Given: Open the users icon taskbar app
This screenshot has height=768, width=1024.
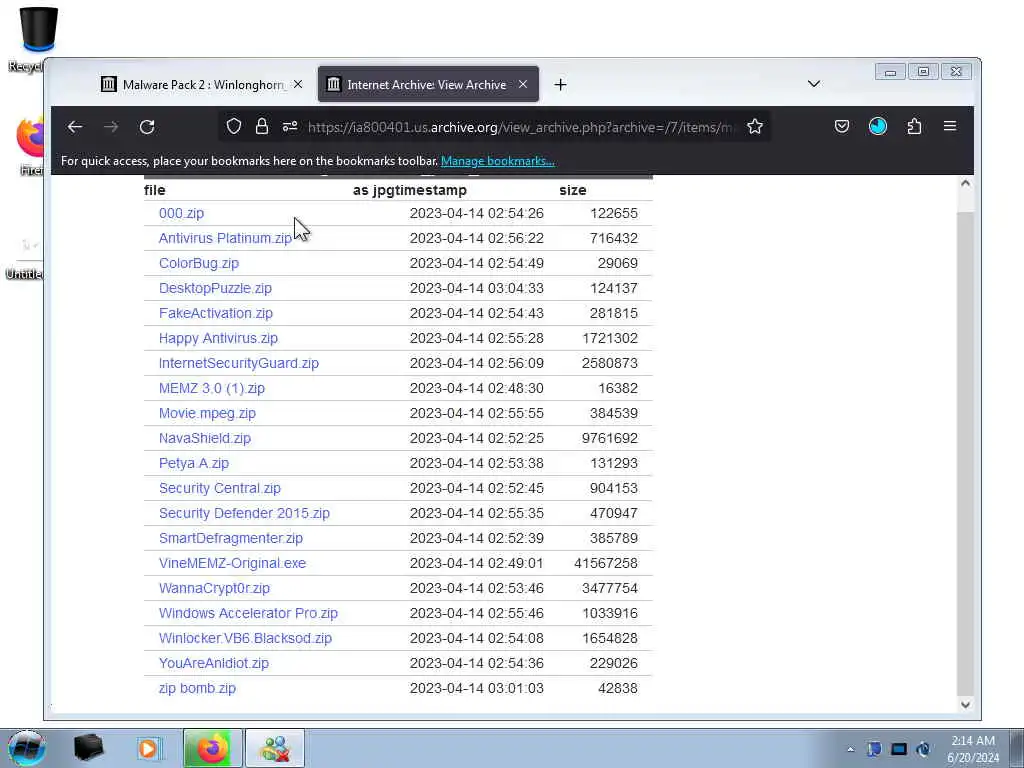Looking at the screenshot, I should [275, 748].
